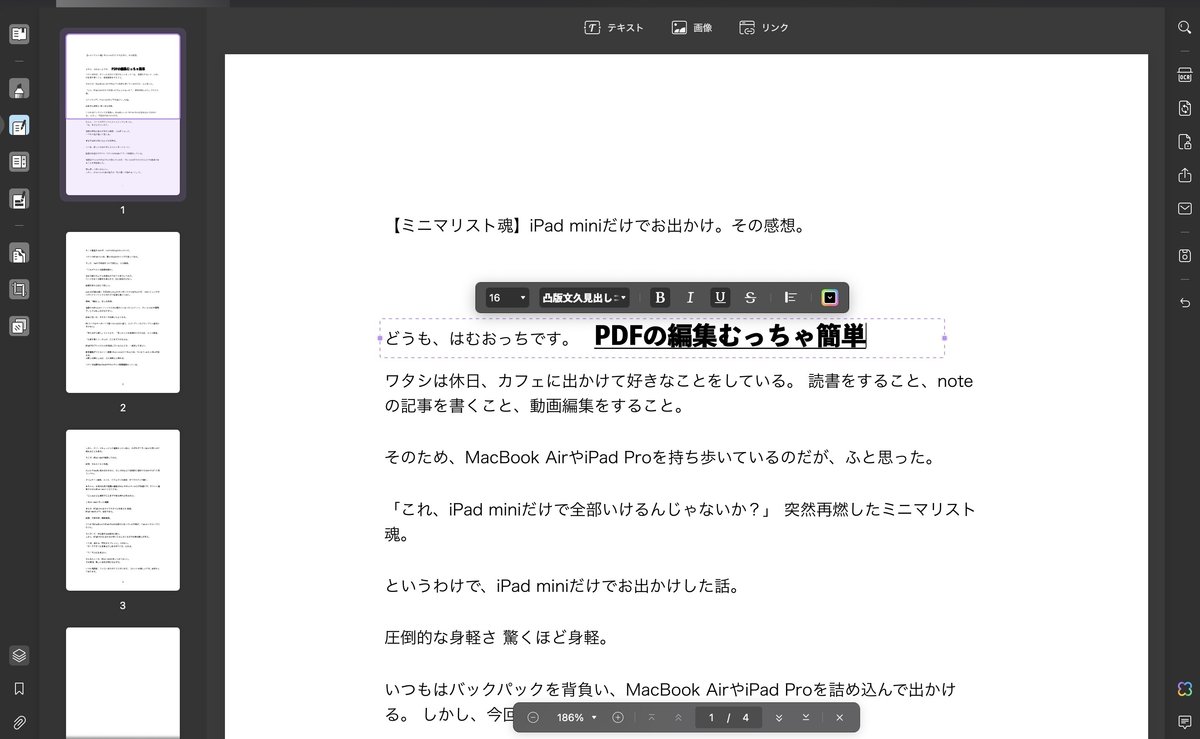This screenshot has width=1200, height=739.
Task: Select page 2 thumbnail
Action: point(123,312)
